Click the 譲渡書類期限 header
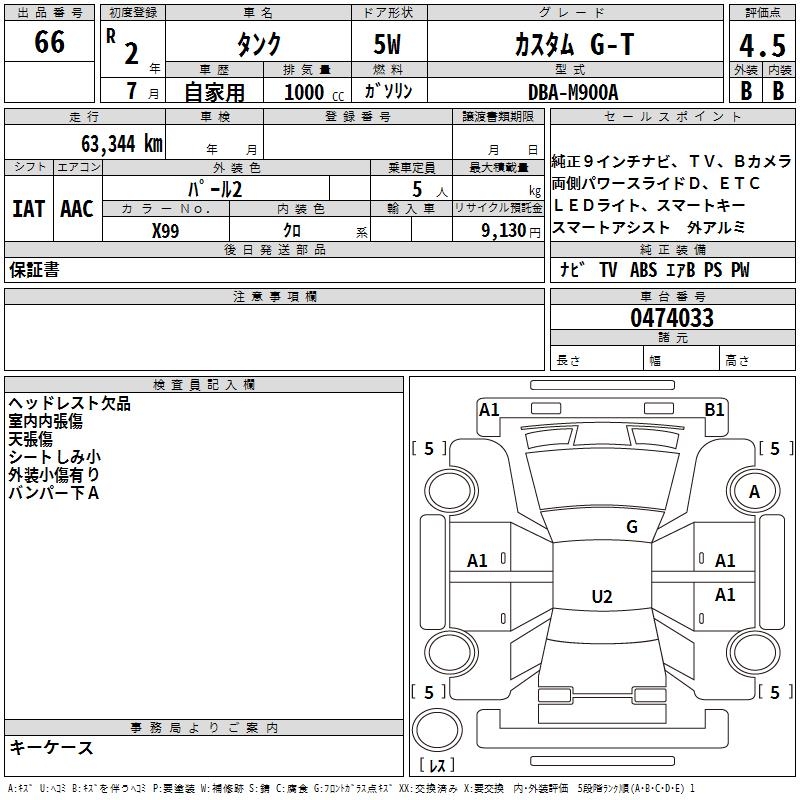This screenshot has width=800, height=800. tap(498, 116)
